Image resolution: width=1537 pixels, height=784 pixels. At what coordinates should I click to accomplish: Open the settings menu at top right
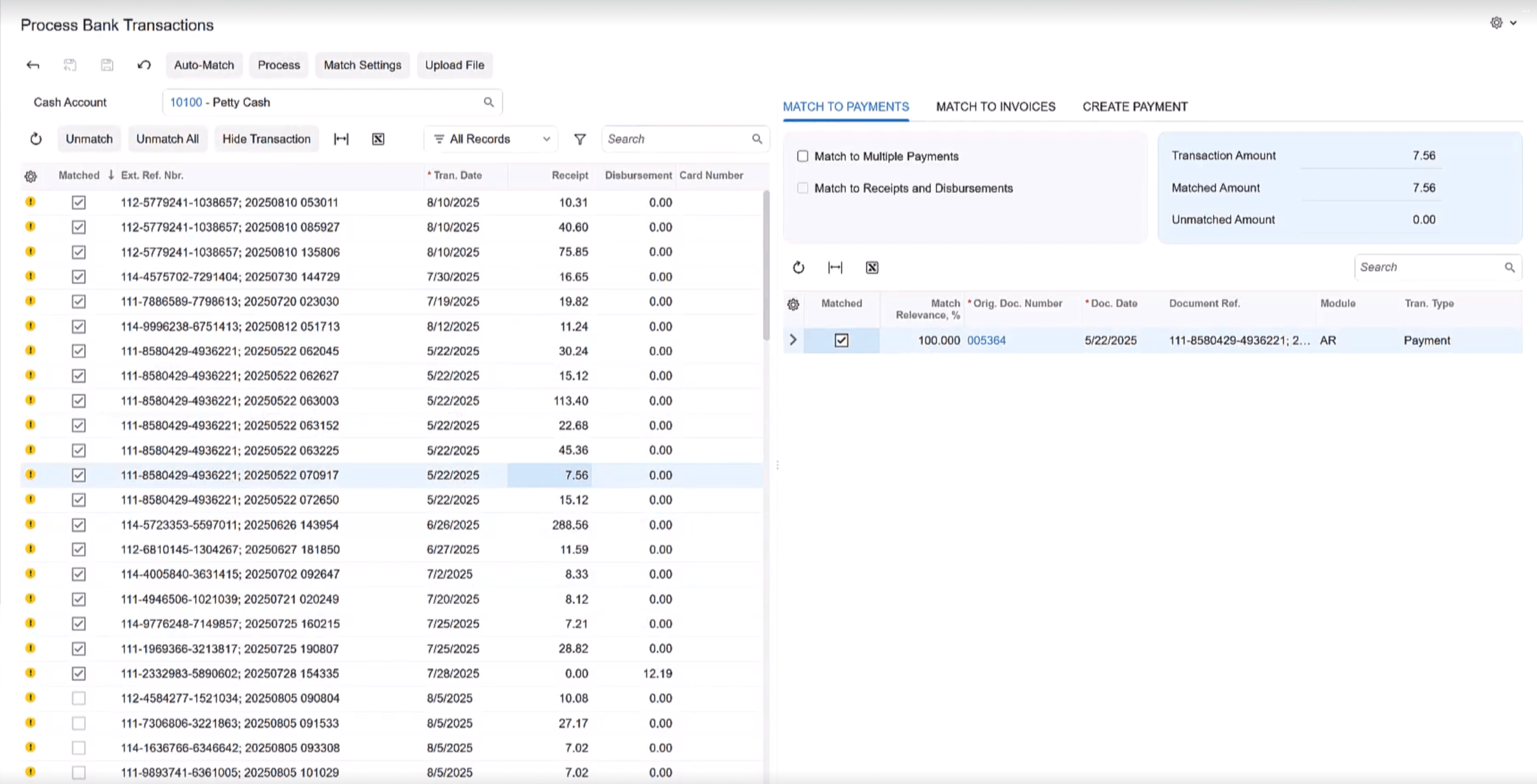coord(1496,23)
